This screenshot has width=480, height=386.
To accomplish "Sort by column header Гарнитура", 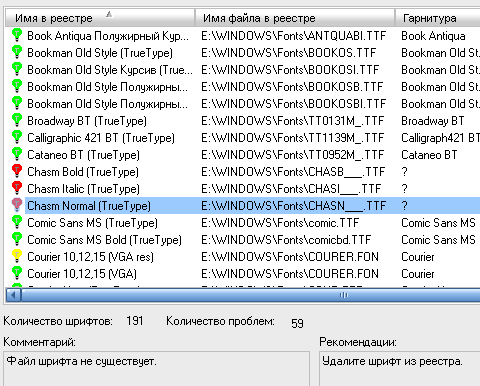I will click(x=437, y=18).
